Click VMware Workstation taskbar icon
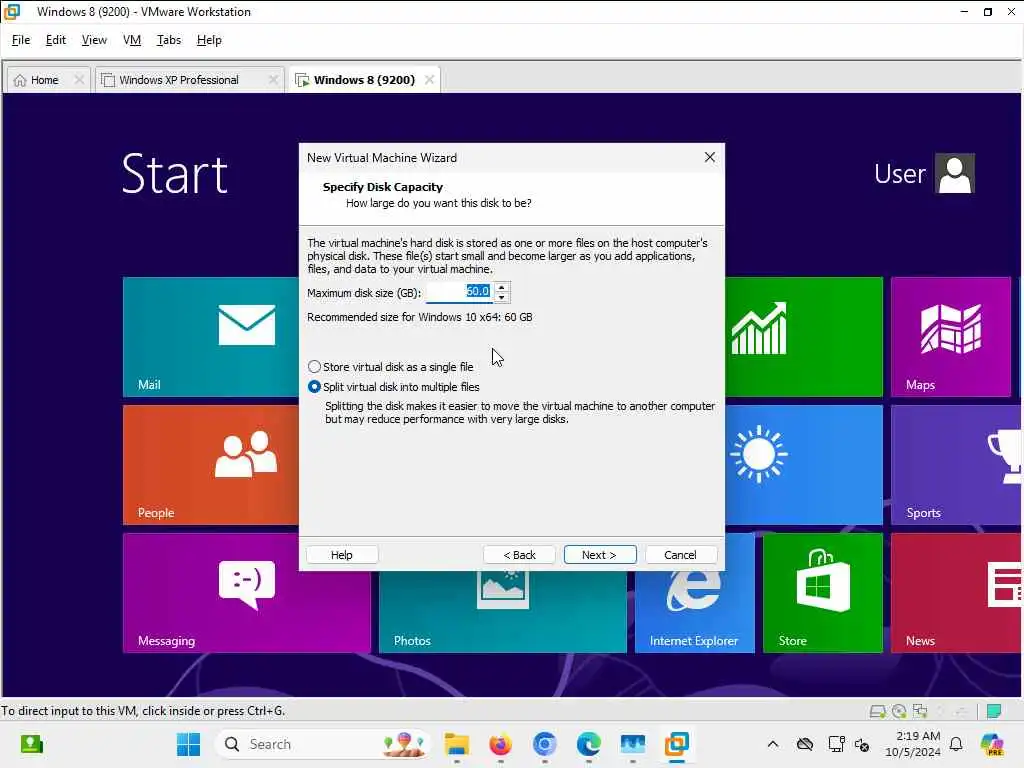 coord(677,744)
